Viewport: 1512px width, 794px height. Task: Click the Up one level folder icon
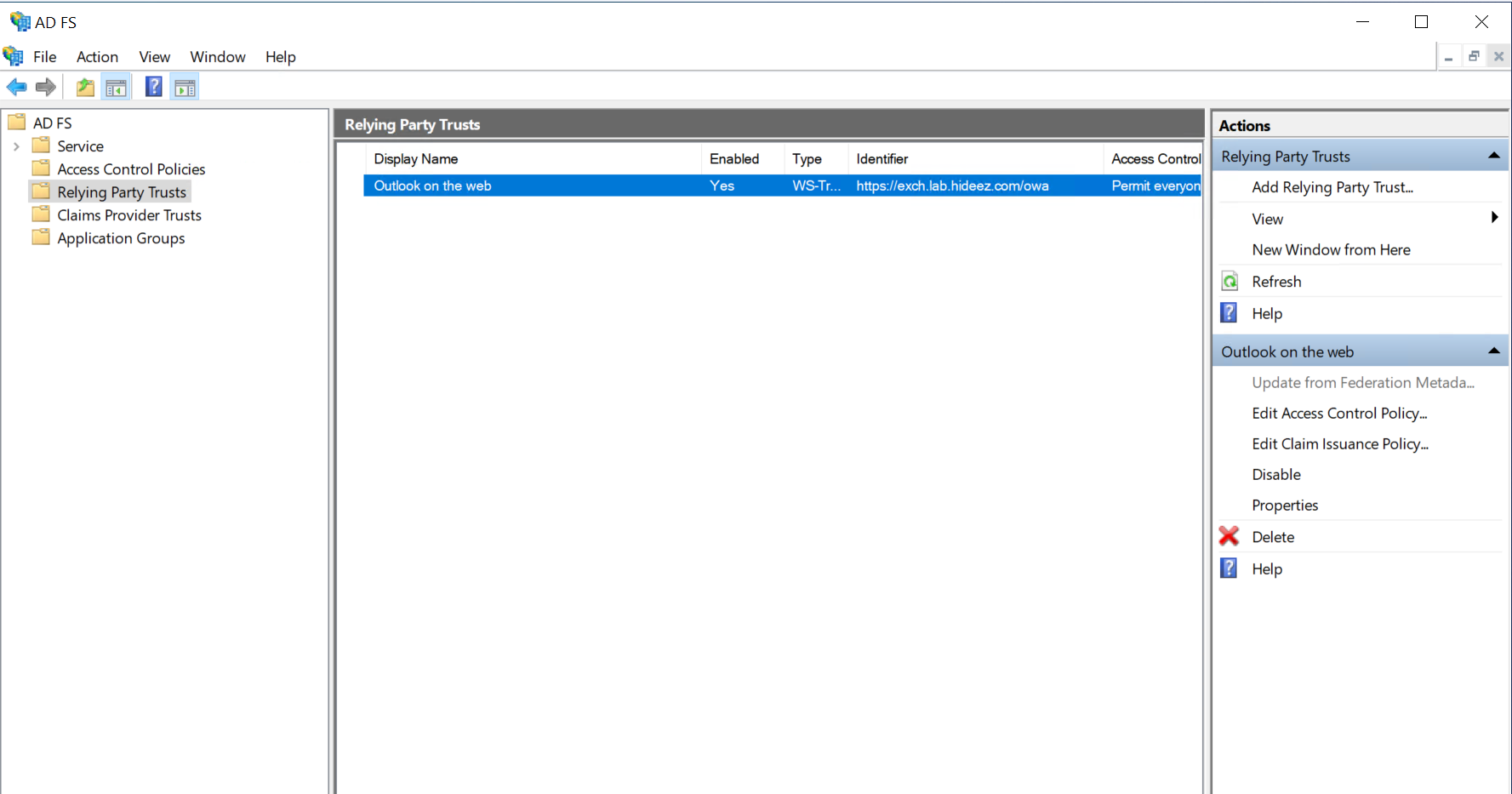pos(85,87)
